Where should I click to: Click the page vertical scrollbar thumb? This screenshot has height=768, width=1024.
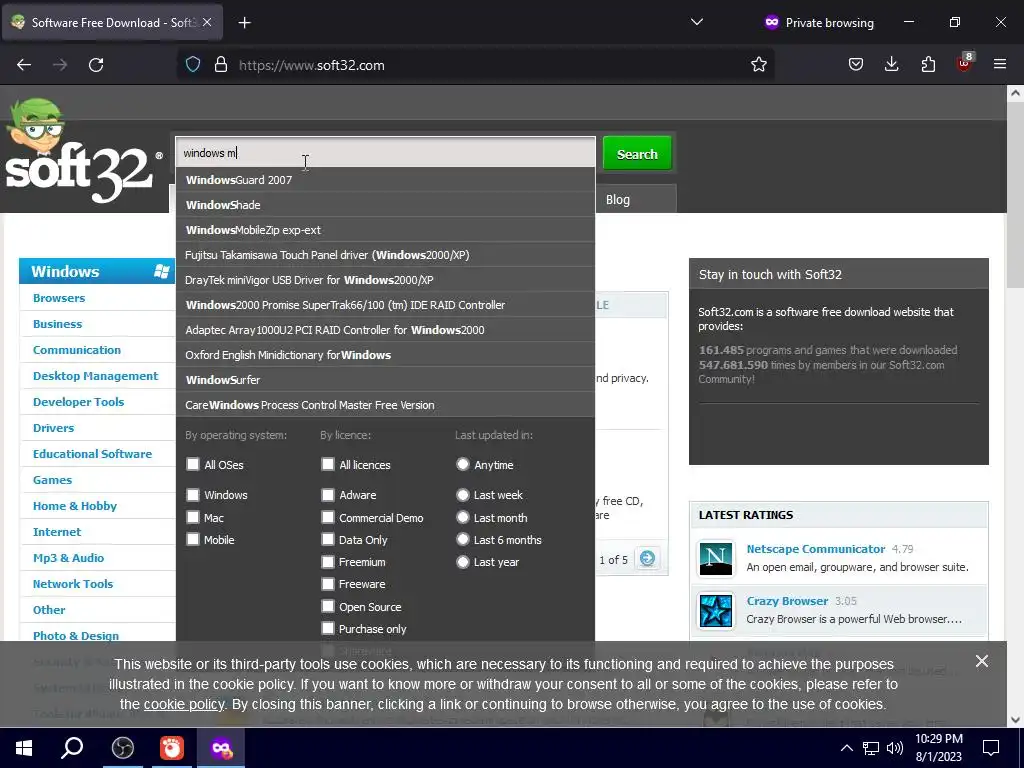tap(1015, 196)
